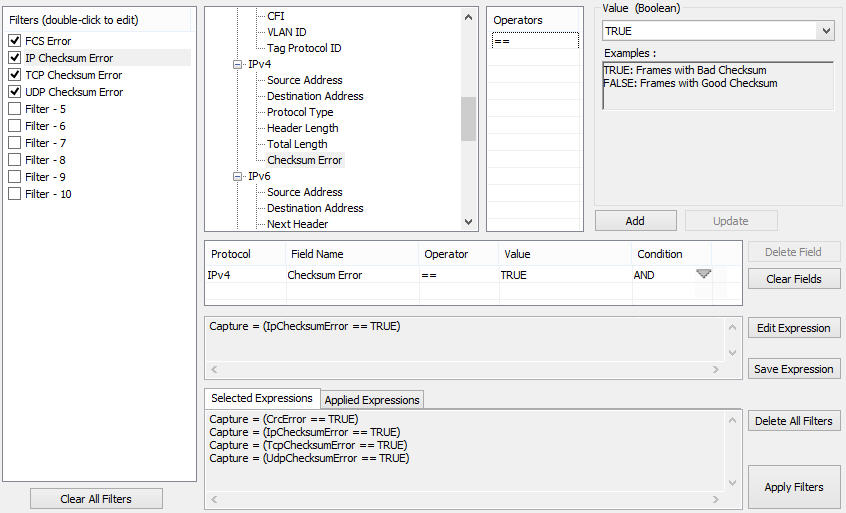Image resolution: width=846 pixels, height=513 pixels.
Task: Click the Apply Filters button
Action: tap(794, 487)
